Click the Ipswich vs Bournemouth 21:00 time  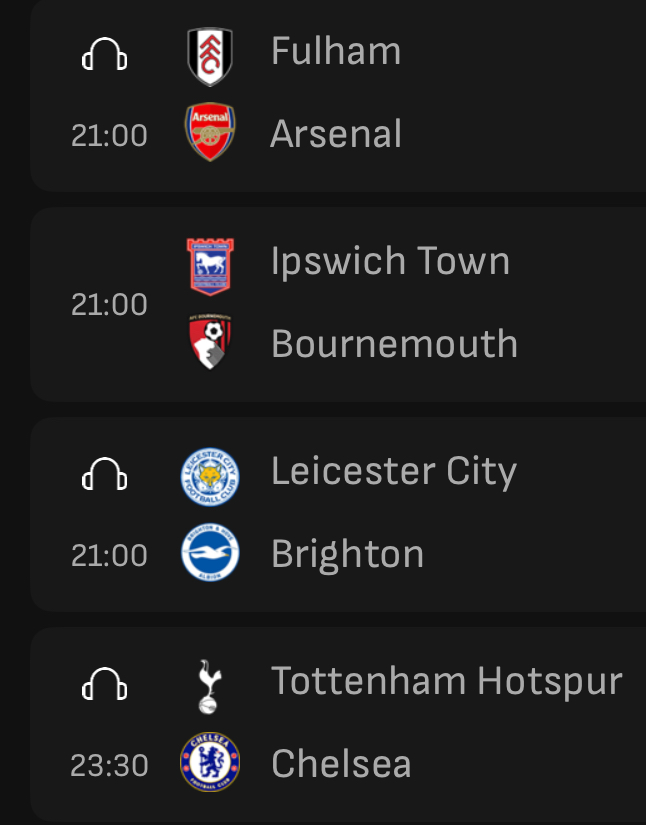pyautogui.click(x=109, y=304)
